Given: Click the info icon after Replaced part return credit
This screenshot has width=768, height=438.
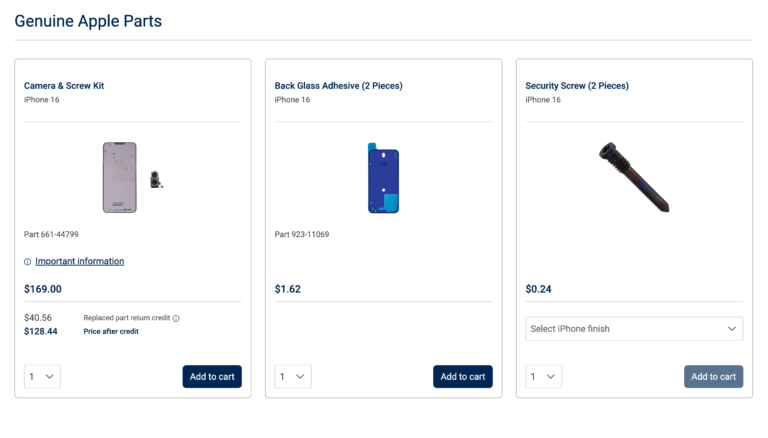Looking at the screenshot, I should click(x=176, y=318).
